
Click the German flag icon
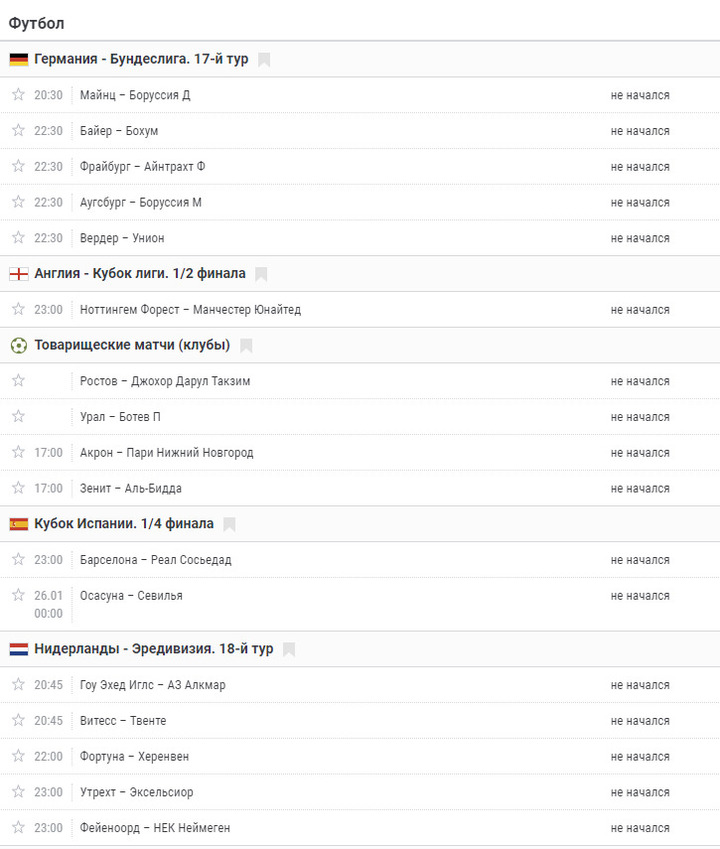click(19, 60)
